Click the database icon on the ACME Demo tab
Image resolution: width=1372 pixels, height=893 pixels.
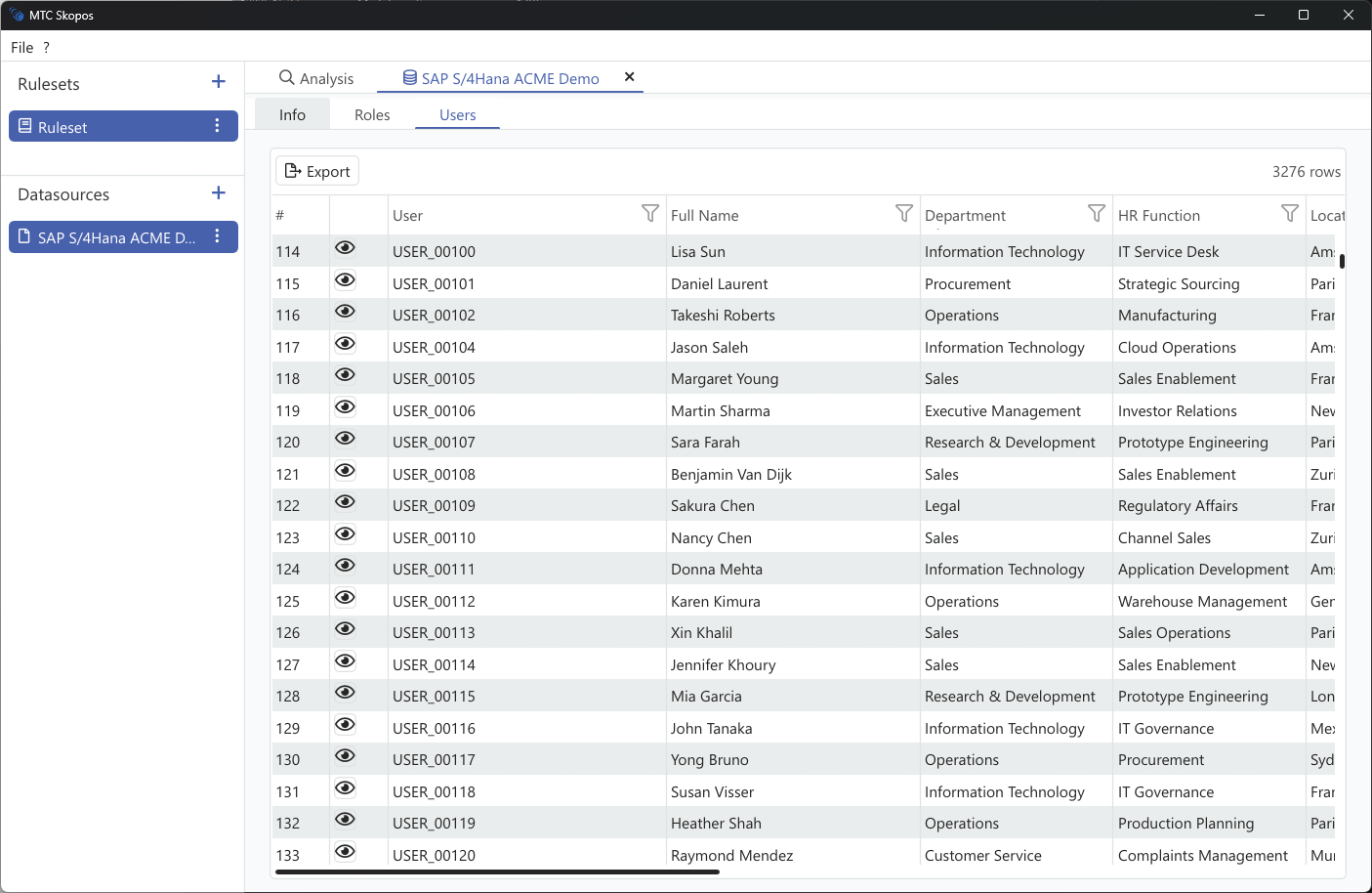(409, 77)
